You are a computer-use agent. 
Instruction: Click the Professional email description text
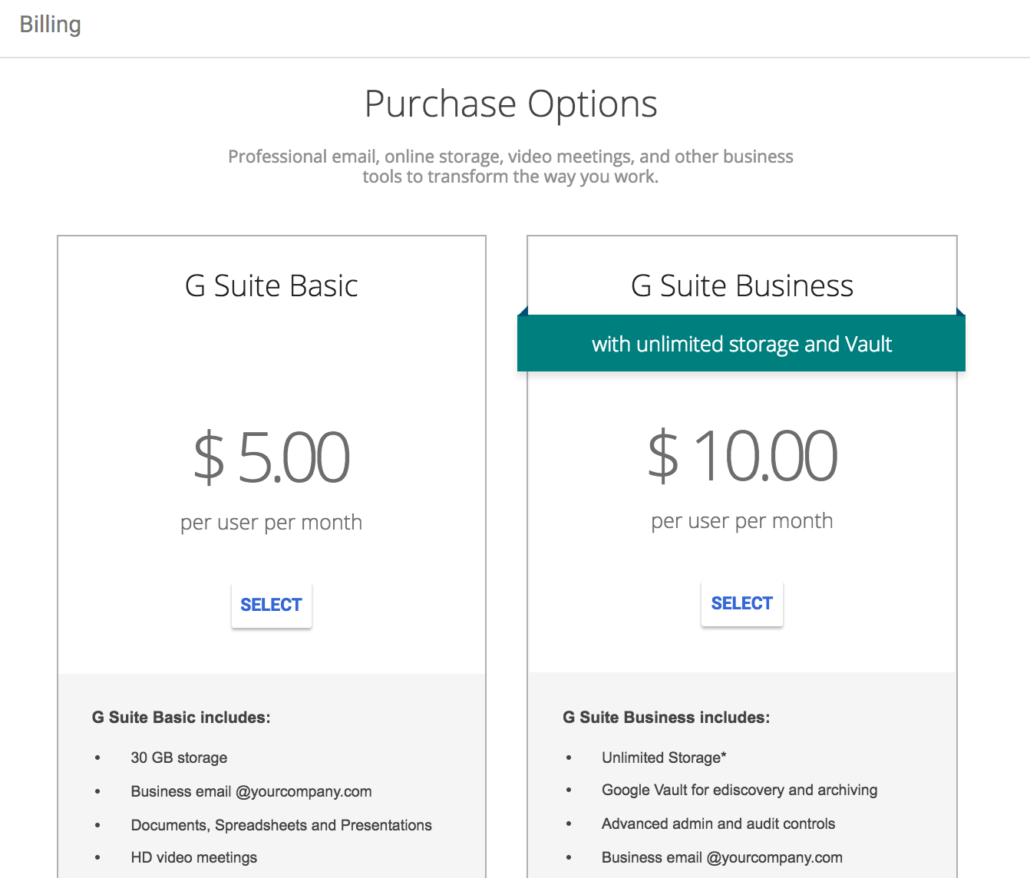point(510,166)
